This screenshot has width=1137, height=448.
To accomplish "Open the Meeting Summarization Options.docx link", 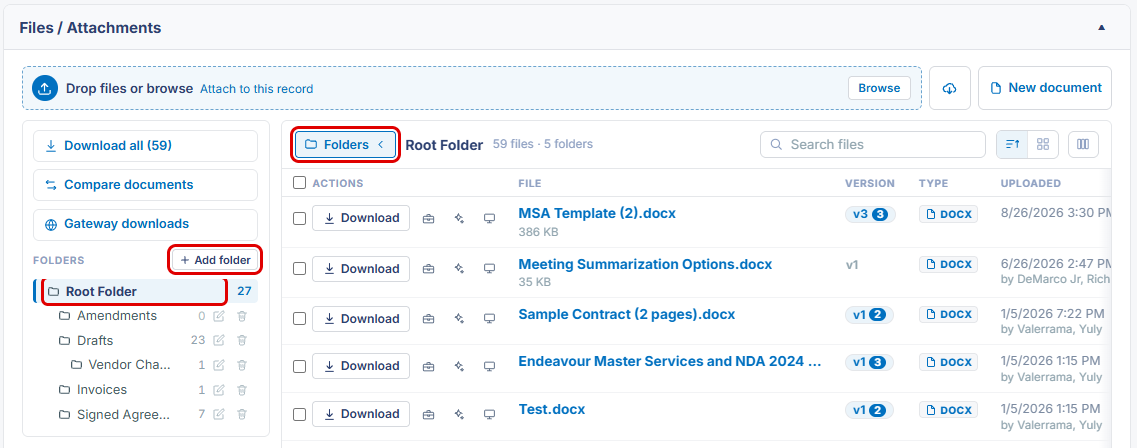I will (x=645, y=265).
